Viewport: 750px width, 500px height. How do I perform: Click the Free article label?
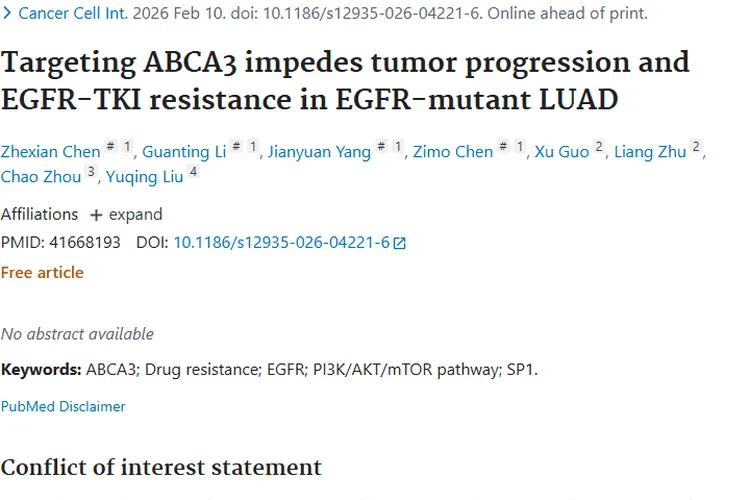point(42,272)
